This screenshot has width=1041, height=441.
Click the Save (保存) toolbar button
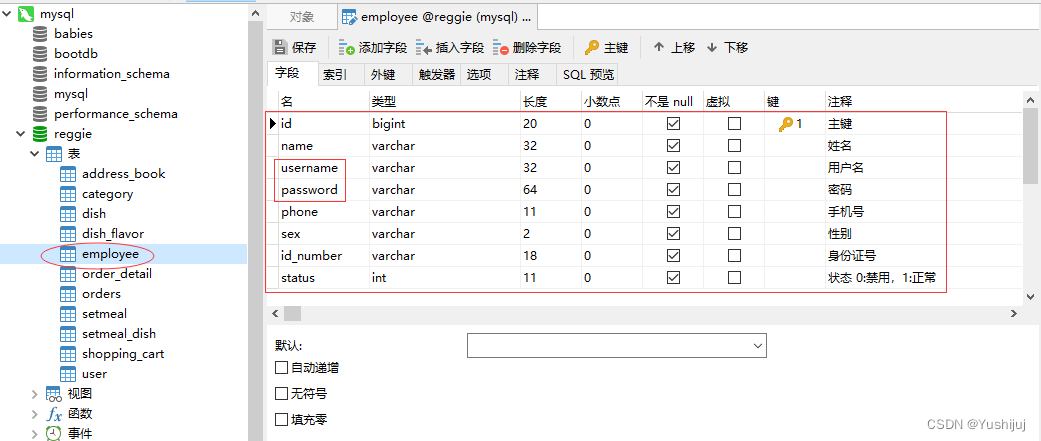tap(295, 48)
